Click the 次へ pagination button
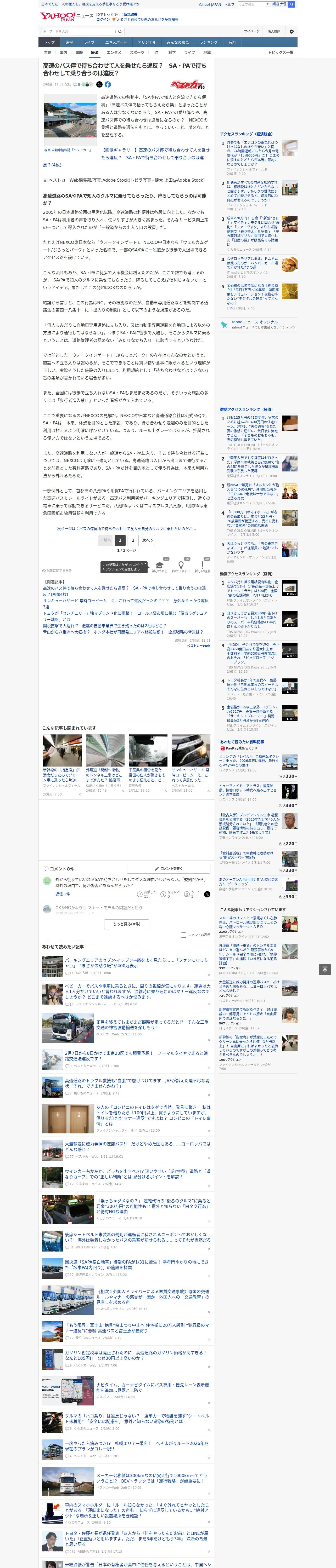The width and height of the screenshot is (336, 1568). click(147, 540)
